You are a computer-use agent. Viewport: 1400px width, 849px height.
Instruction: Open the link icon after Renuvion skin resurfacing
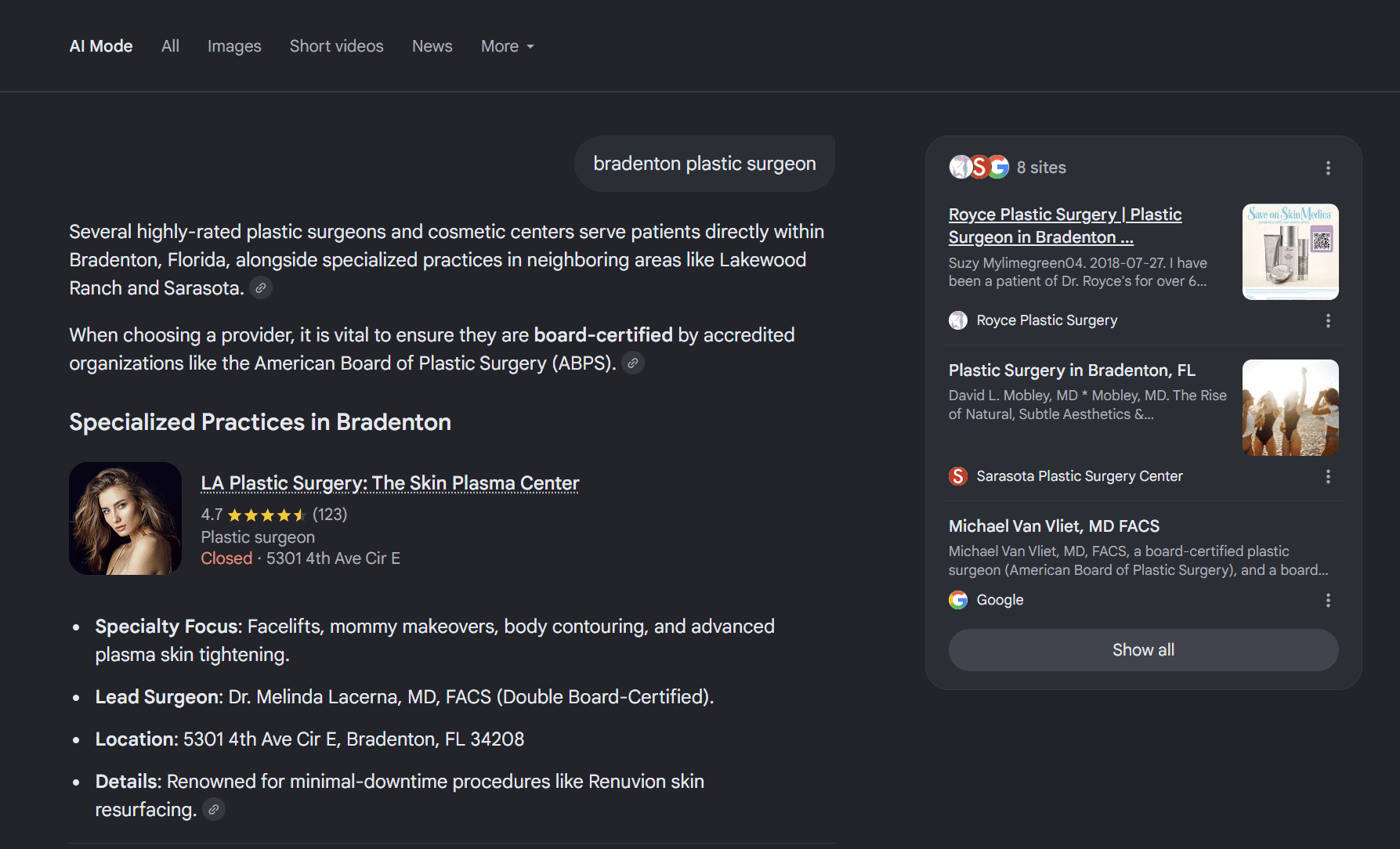[214, 810]
